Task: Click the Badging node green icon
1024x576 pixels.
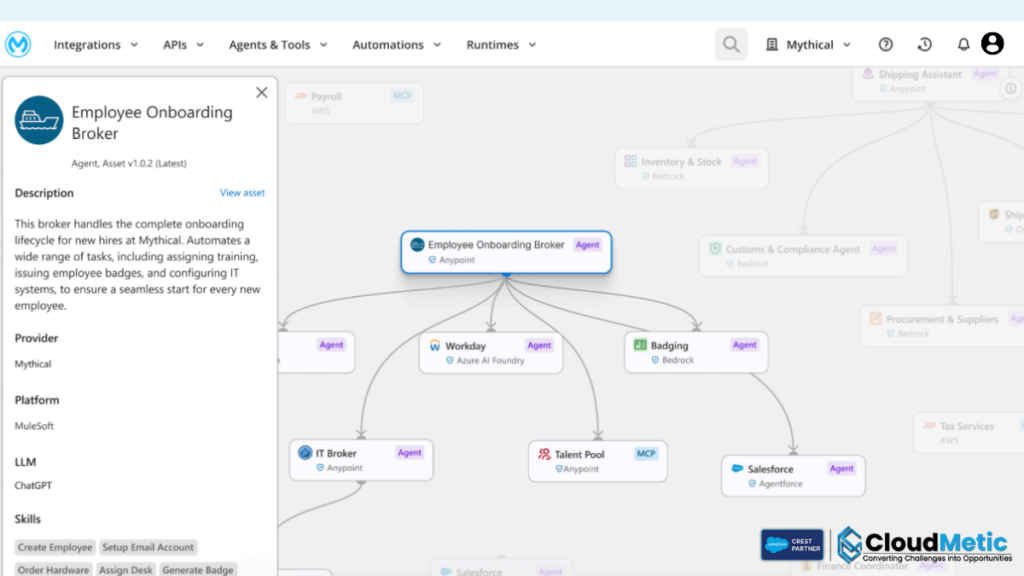Action: pos(640,345)
